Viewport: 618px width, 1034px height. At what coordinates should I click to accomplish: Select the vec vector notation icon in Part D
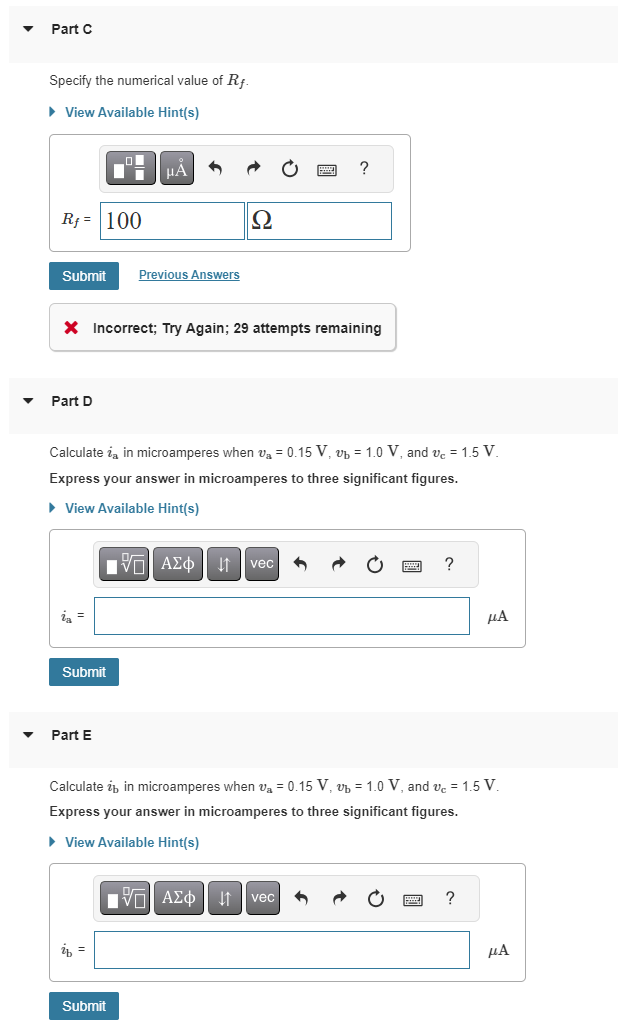[x=261, y=563]
